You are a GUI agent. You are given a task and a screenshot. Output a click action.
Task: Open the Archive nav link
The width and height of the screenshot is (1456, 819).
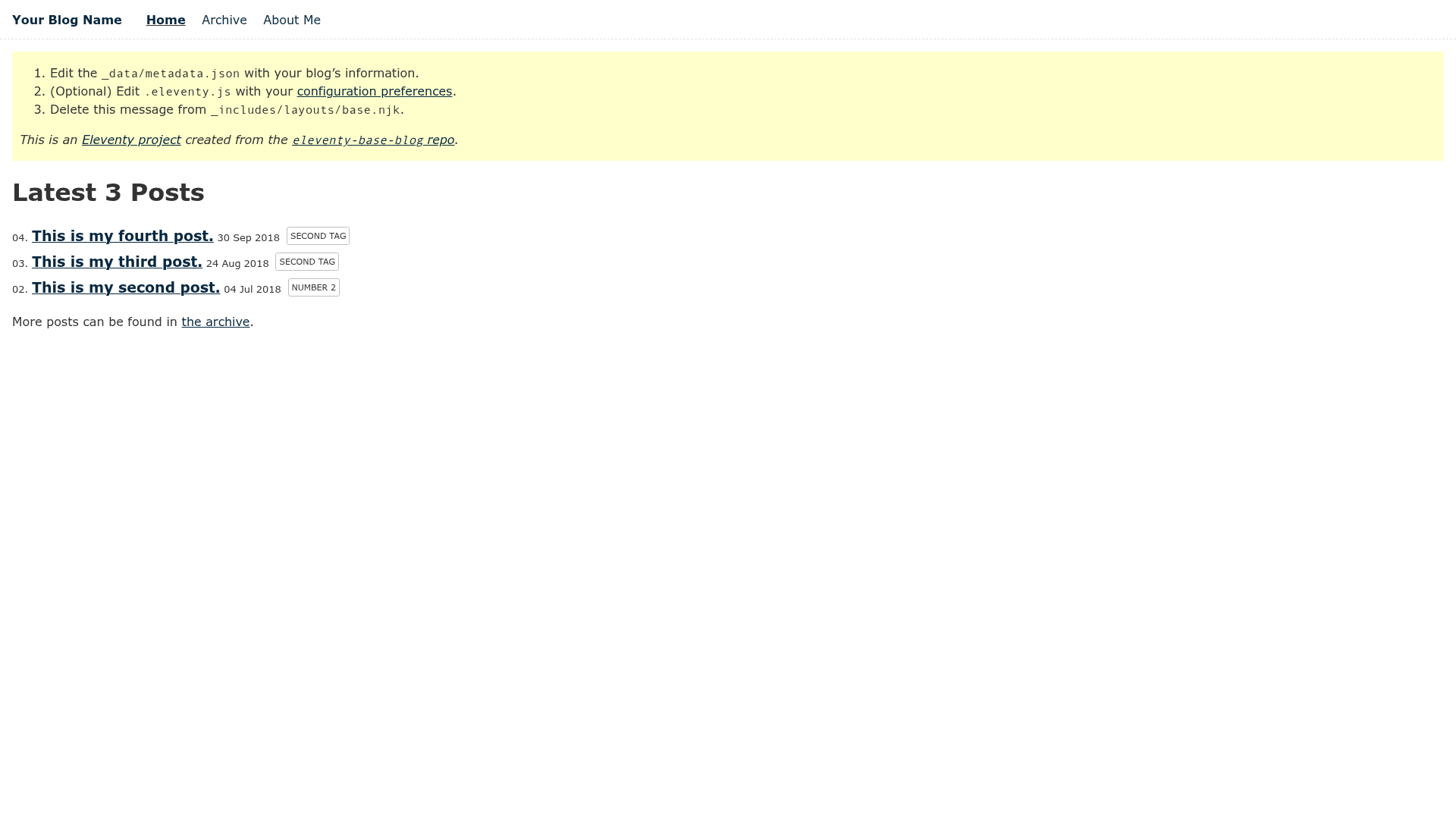(224, 20)
